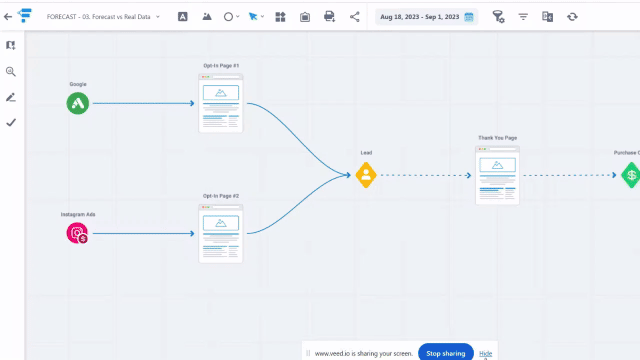Click the Lead label text

click(x=366, y=153)
